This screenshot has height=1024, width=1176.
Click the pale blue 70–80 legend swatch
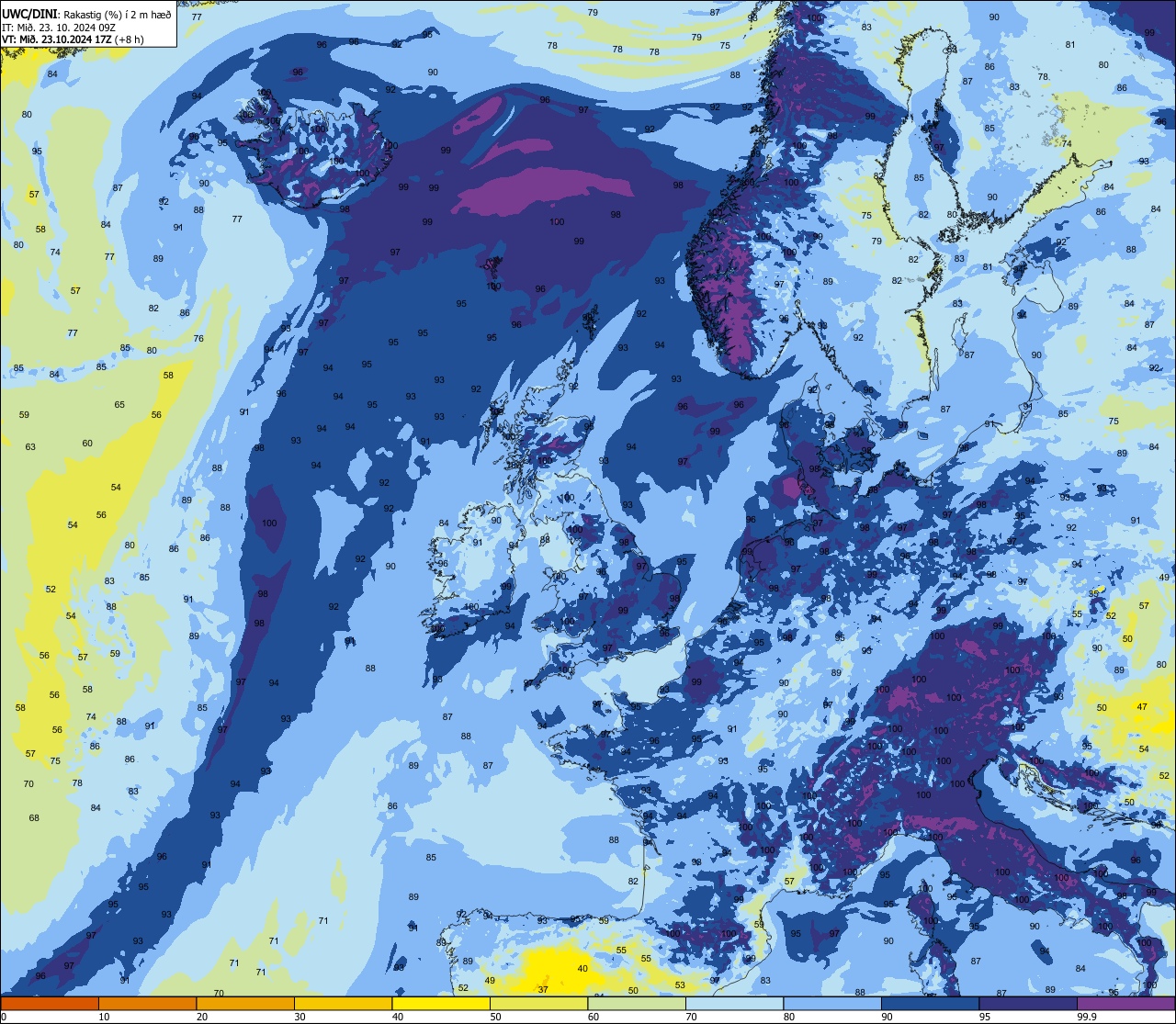pyautogui.click(x=734, y=1004)
